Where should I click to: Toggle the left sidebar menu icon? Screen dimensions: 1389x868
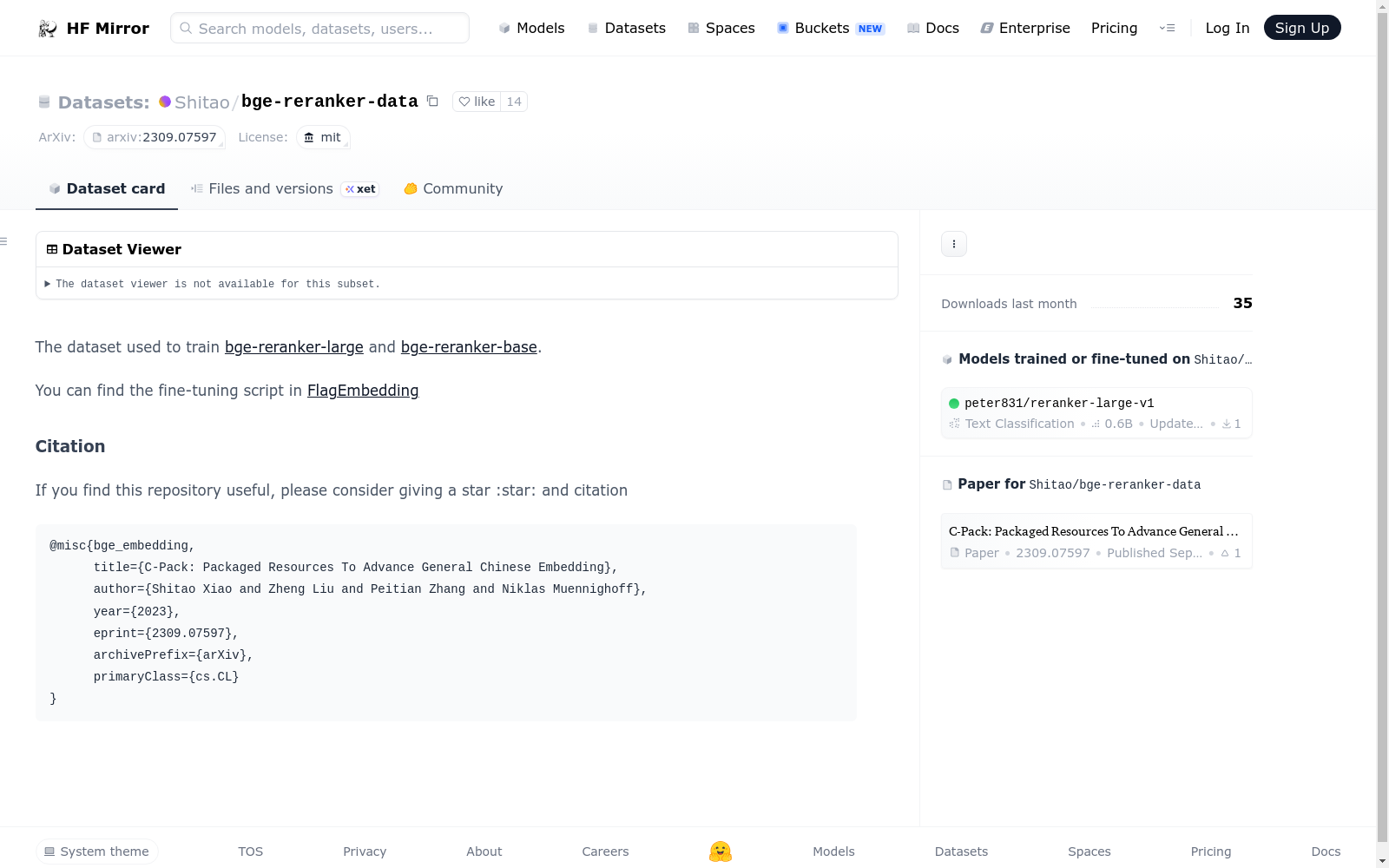[x=3, y=241]
